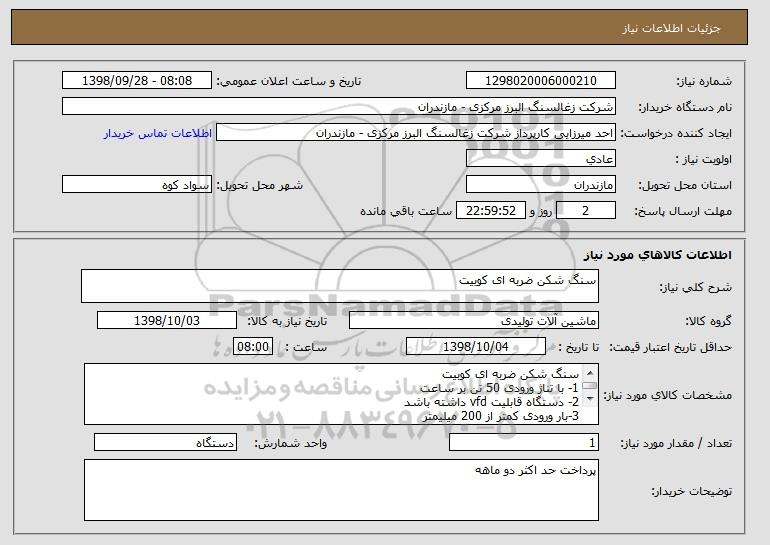Click the remaining days field showing 2
770x545 pixels.
coord(585,211)
